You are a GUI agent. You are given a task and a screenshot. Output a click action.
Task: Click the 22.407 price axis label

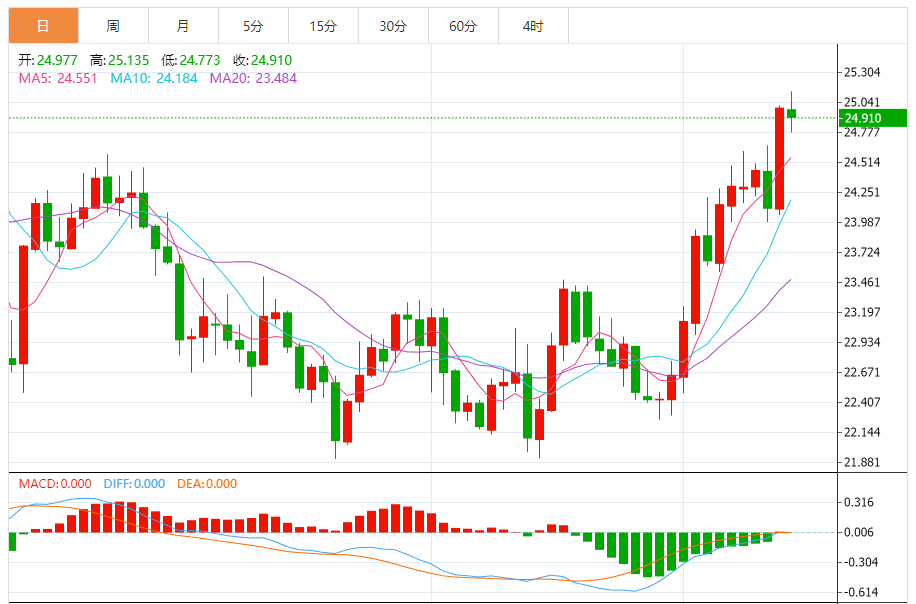(x=862, y=402)
